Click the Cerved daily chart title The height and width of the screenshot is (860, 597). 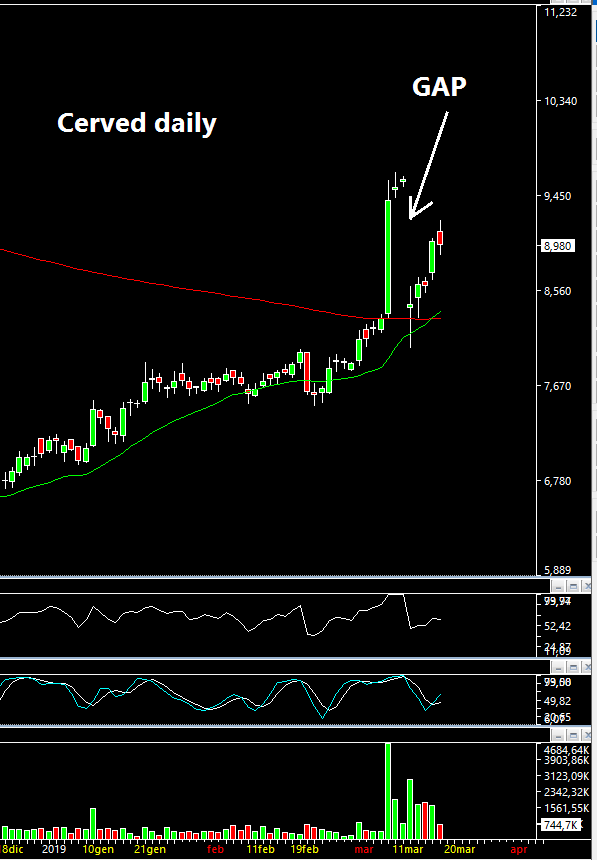click(x=137, y=123)
